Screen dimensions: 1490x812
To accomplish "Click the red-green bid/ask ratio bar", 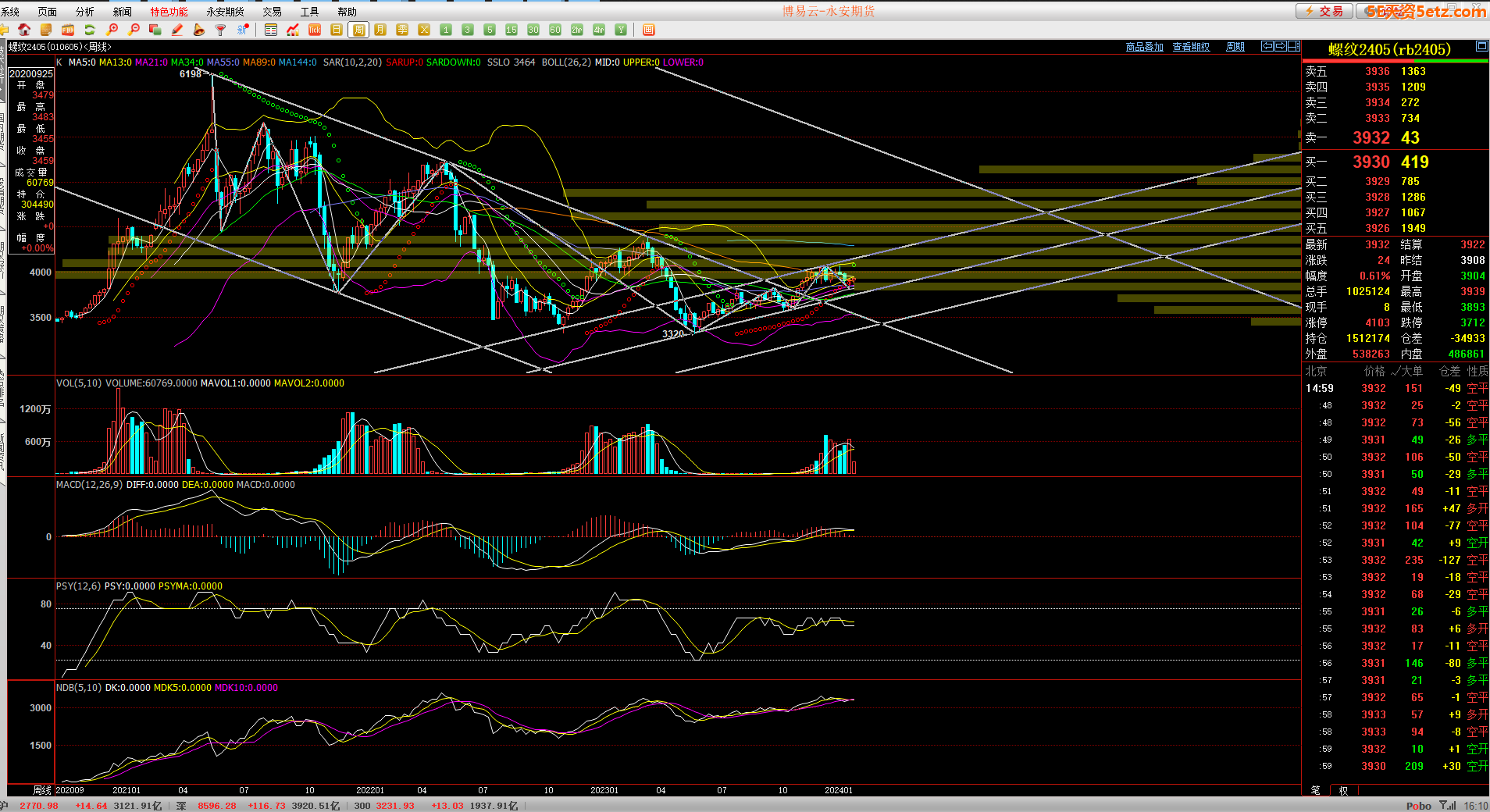I will click(x=1395, y=61).
